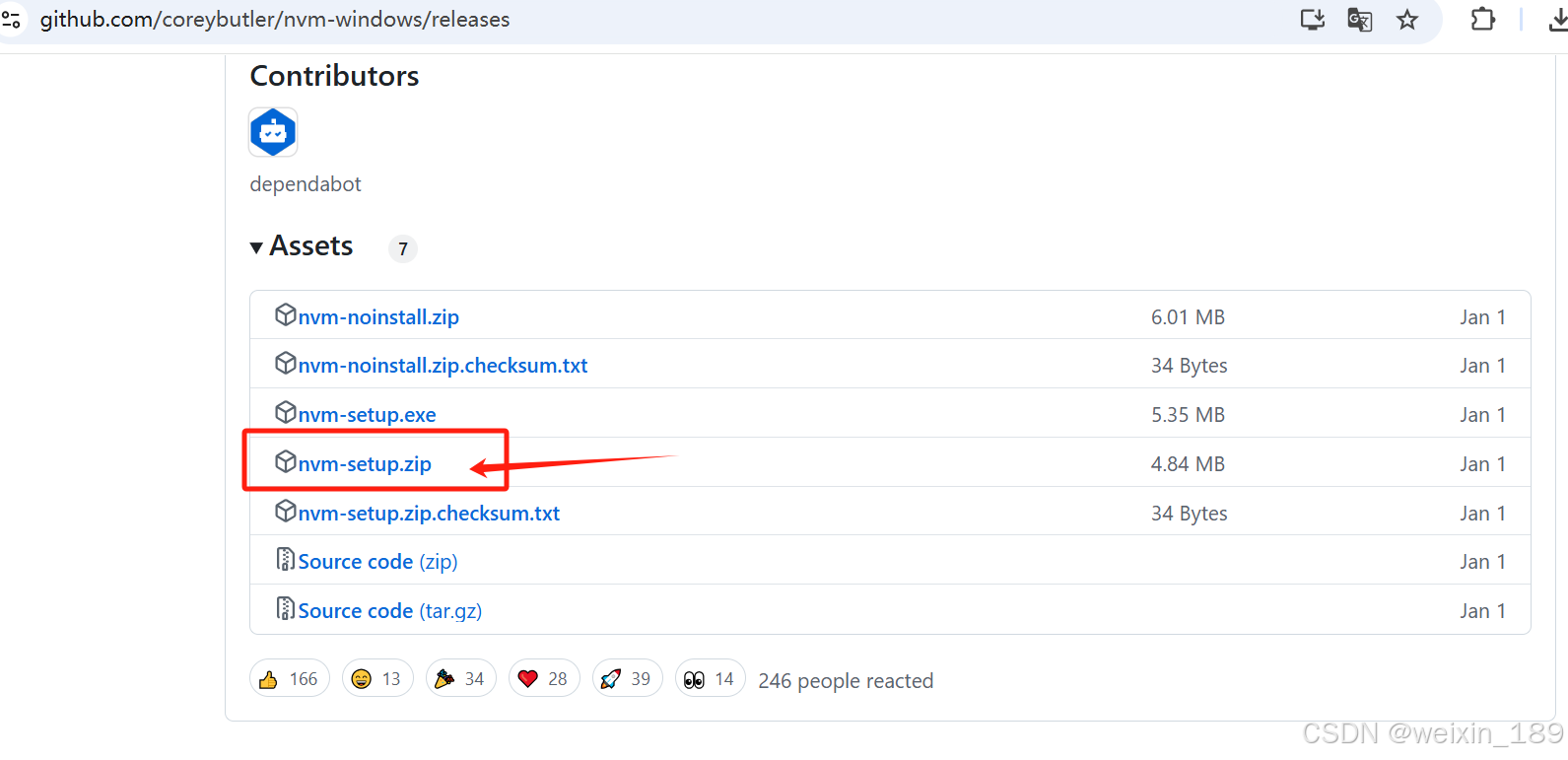Click the site info icon in address bar
The image size is (1568, 760).
coord(11,20)
